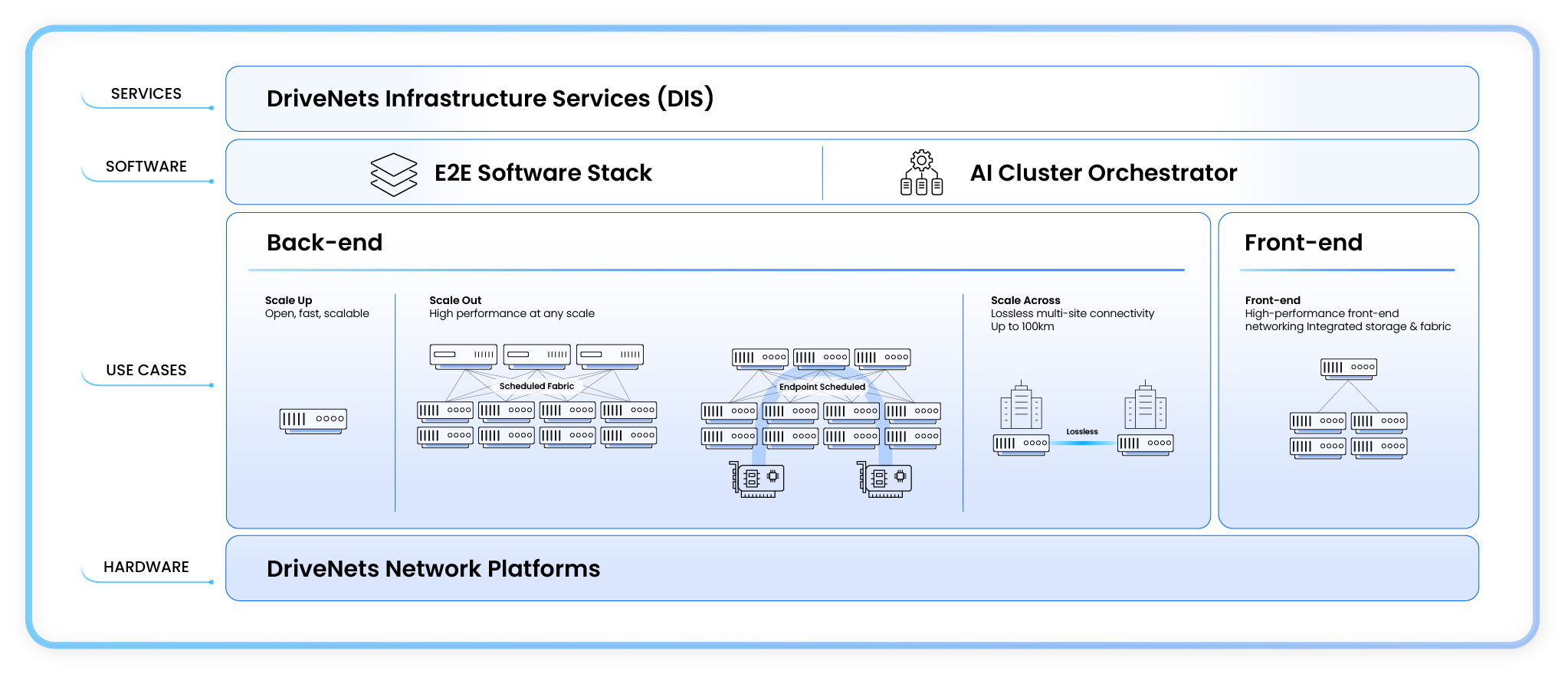This screenshot has height=677, width=1568.
Task: Click the Back-end section heading
Action: 324,243
